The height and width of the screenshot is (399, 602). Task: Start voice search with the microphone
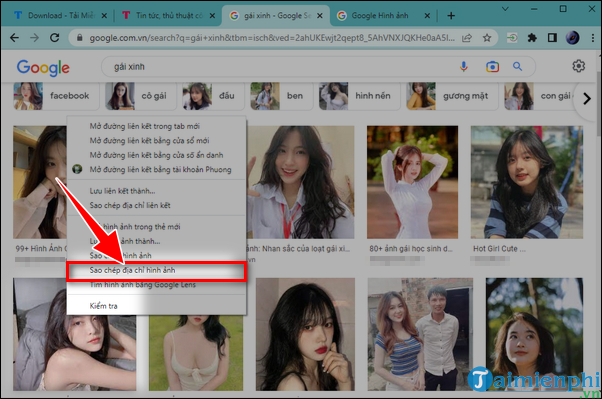point(464,66)
